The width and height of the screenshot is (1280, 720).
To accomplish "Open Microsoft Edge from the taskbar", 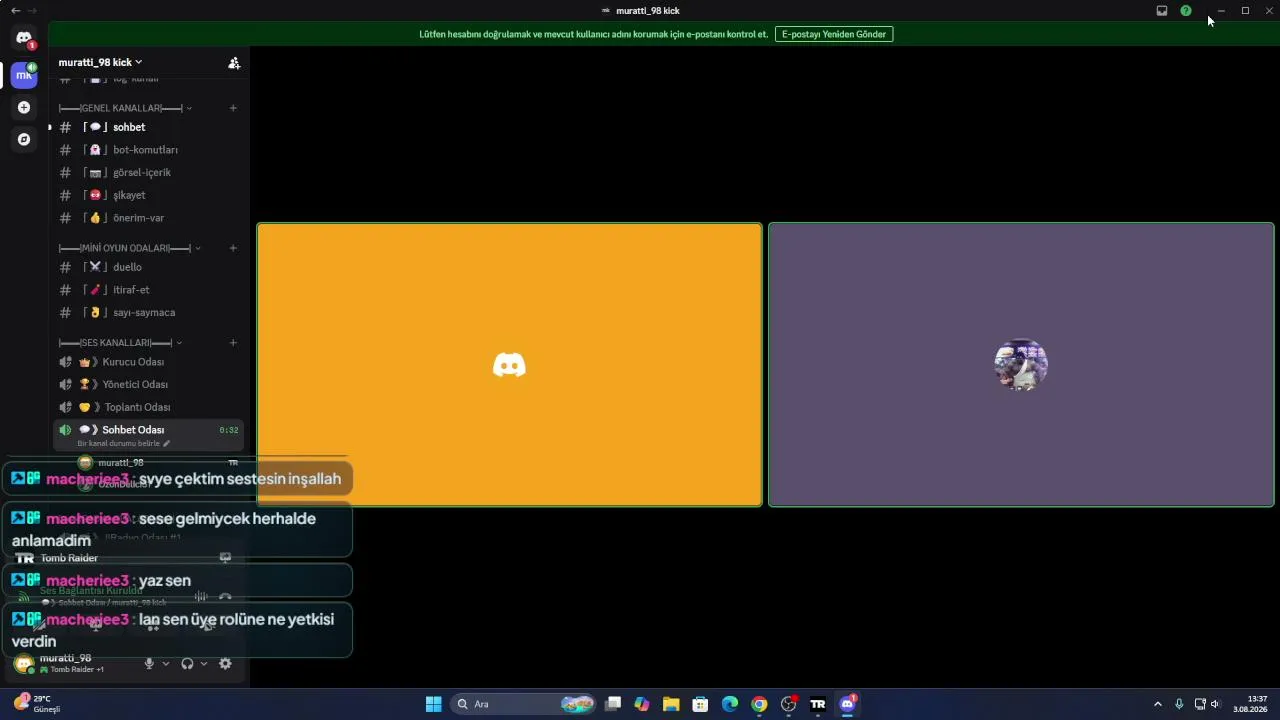I will [x=730, y=704].
